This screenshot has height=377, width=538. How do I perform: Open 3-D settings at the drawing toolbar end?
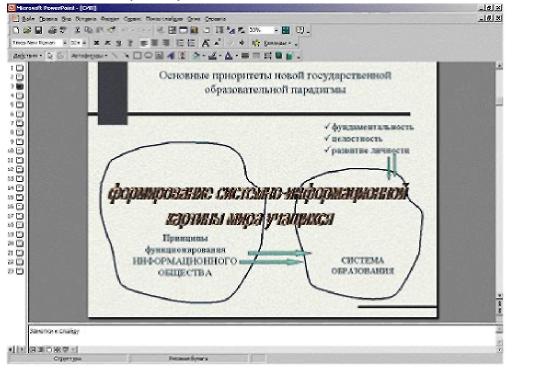(x=290, y=56)
